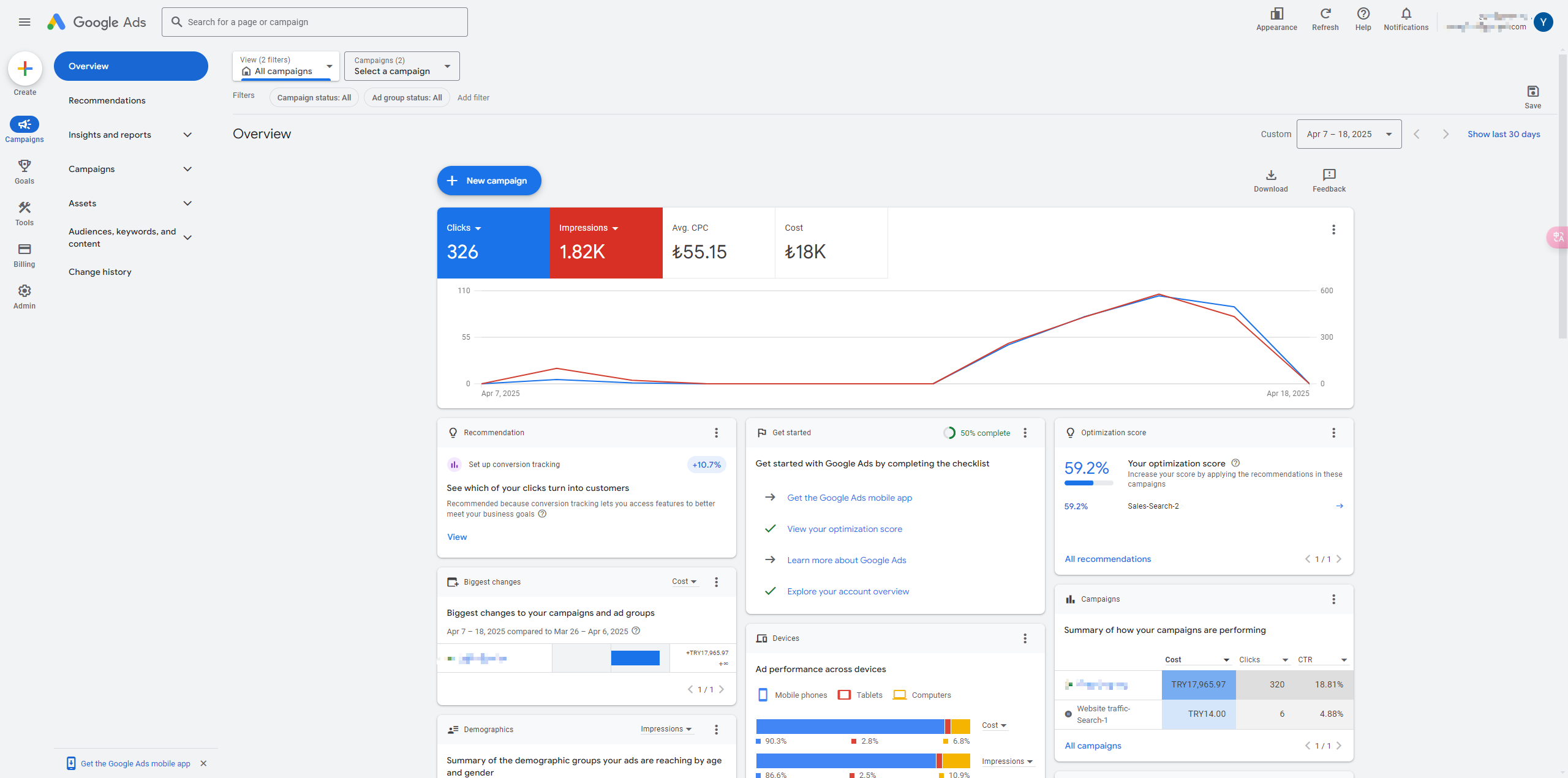Click Learn more about Google Ads
1568x778 pixels.
click(x=846, y=560)
